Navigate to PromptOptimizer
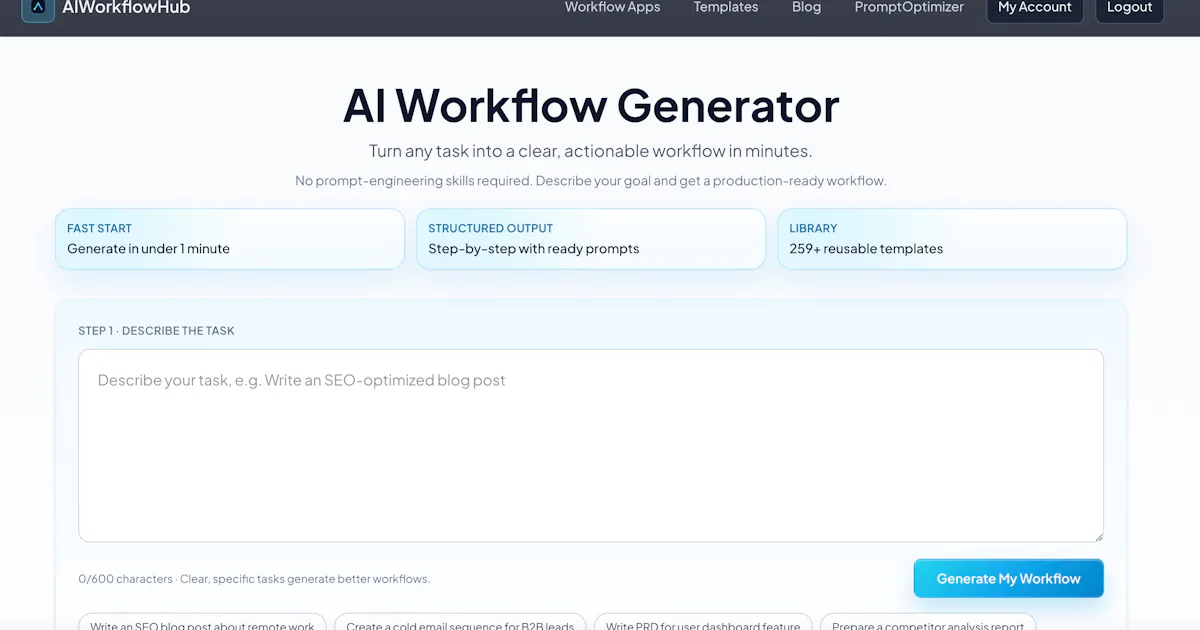The width and height of the screenshot is (1200, 630). click(x=909, y=7)
